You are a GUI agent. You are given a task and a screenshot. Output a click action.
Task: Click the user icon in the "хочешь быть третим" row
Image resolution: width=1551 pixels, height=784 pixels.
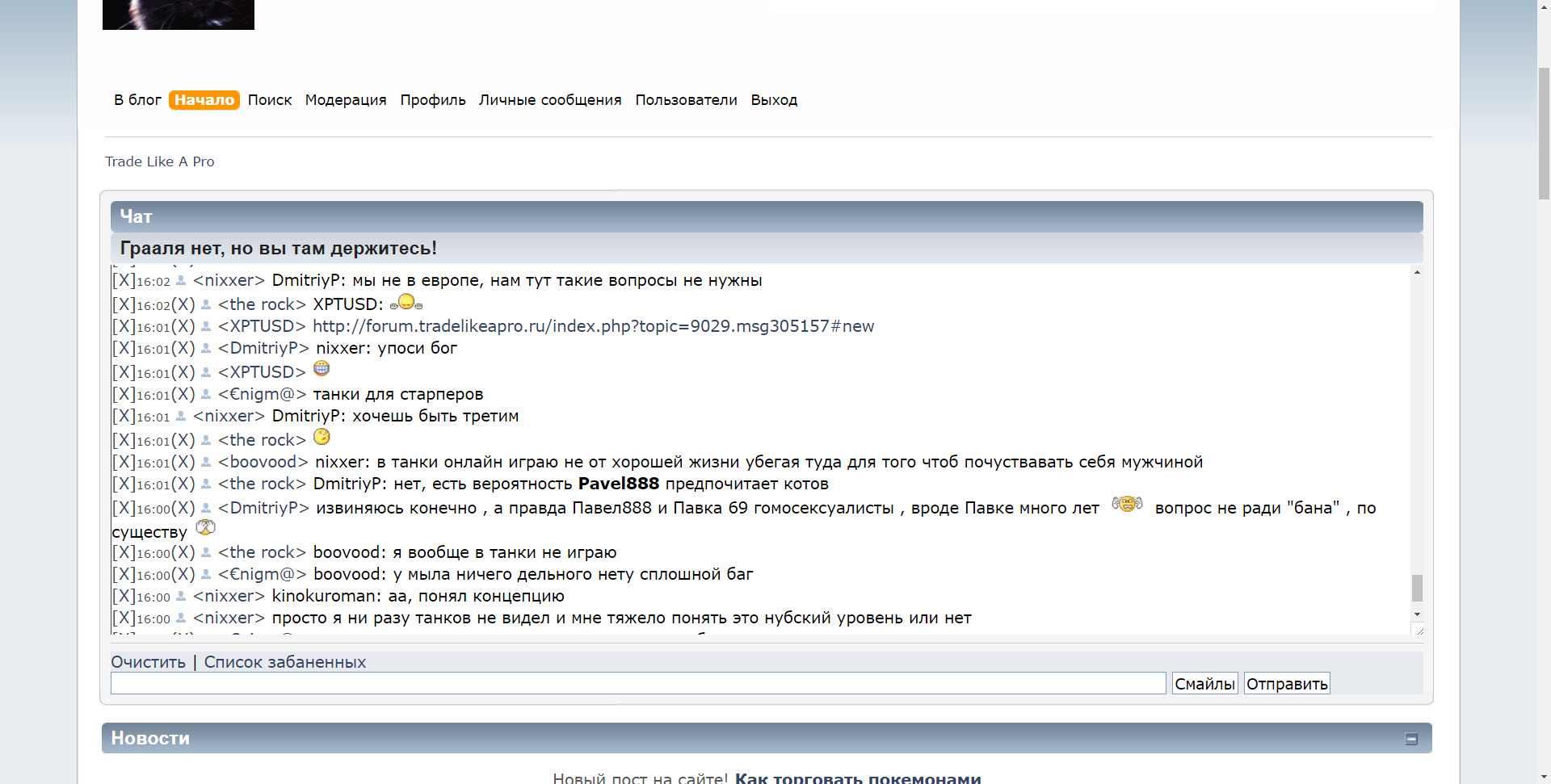click(181, 416)
